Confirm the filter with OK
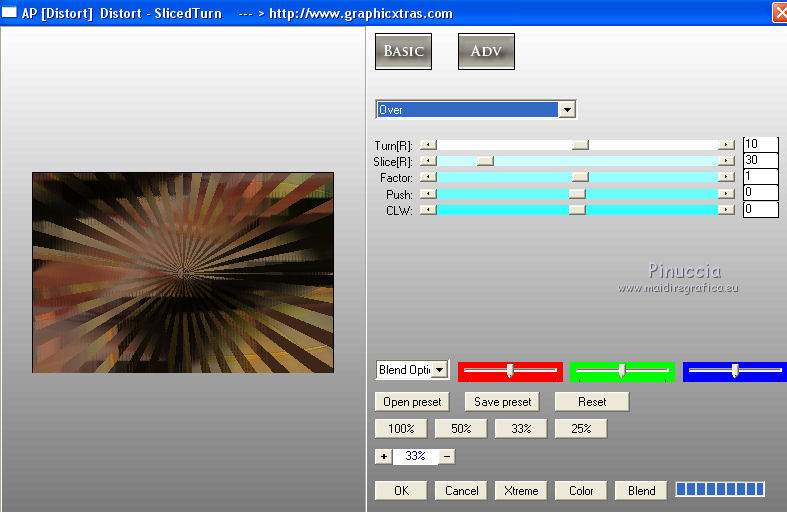787x512 pixels. click(401, 490)
